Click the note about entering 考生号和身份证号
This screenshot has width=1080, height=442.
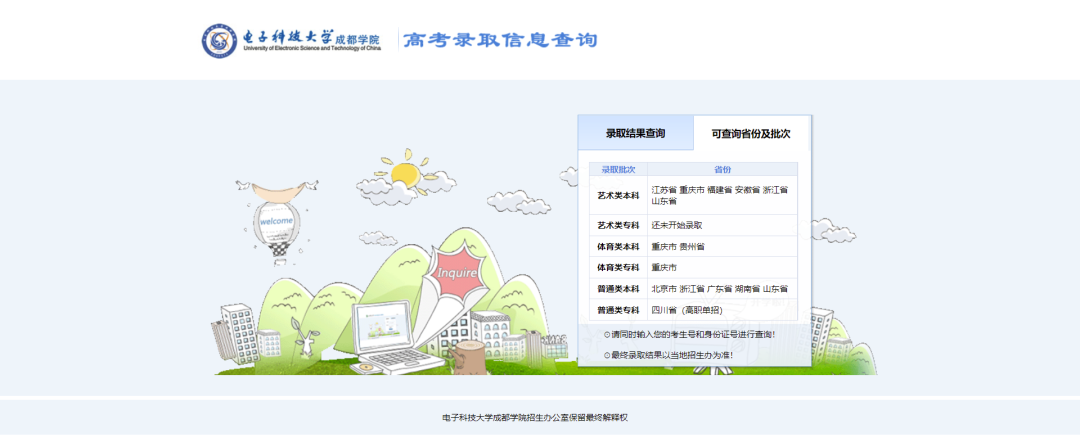coord(689,335)
